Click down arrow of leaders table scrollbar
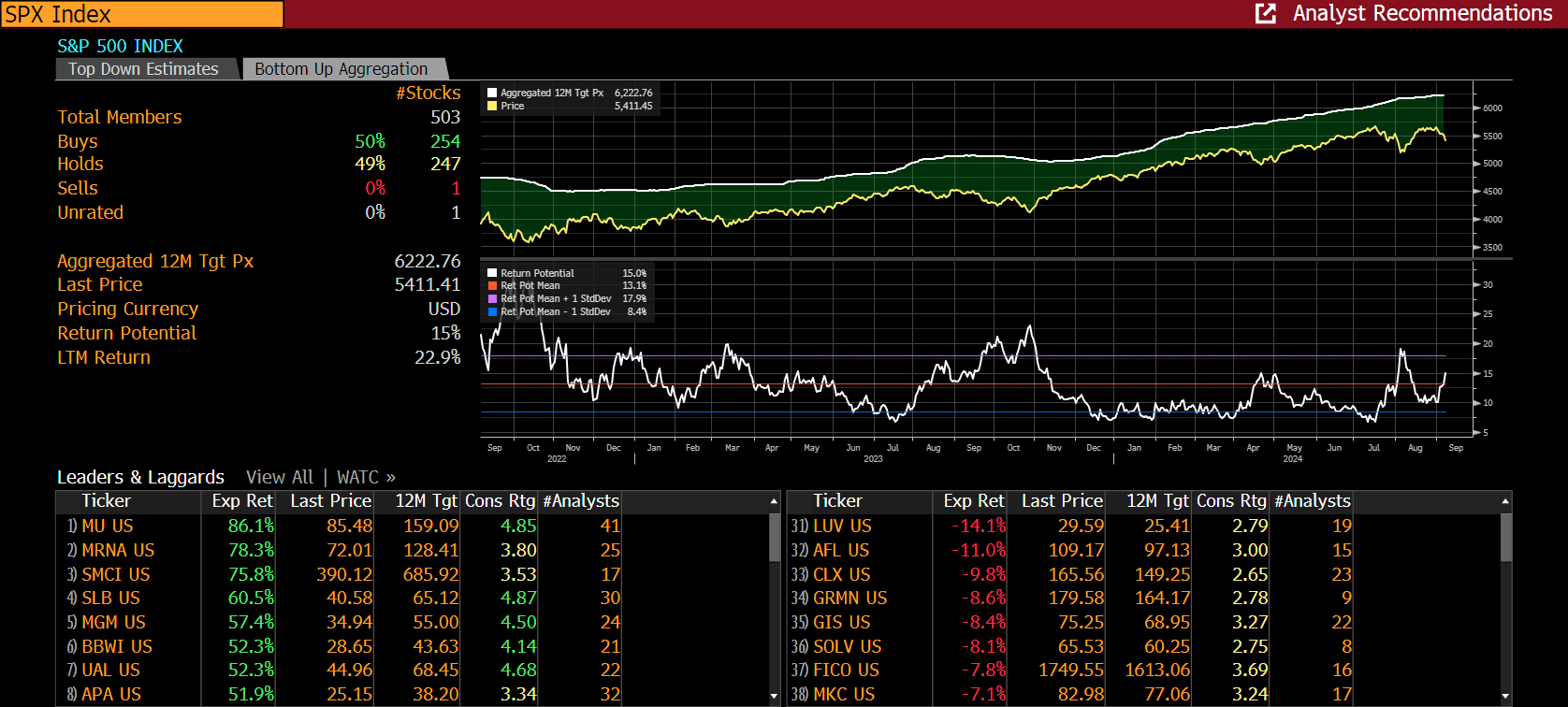The height and width of the screenshot is (707, 1568). 774,696
